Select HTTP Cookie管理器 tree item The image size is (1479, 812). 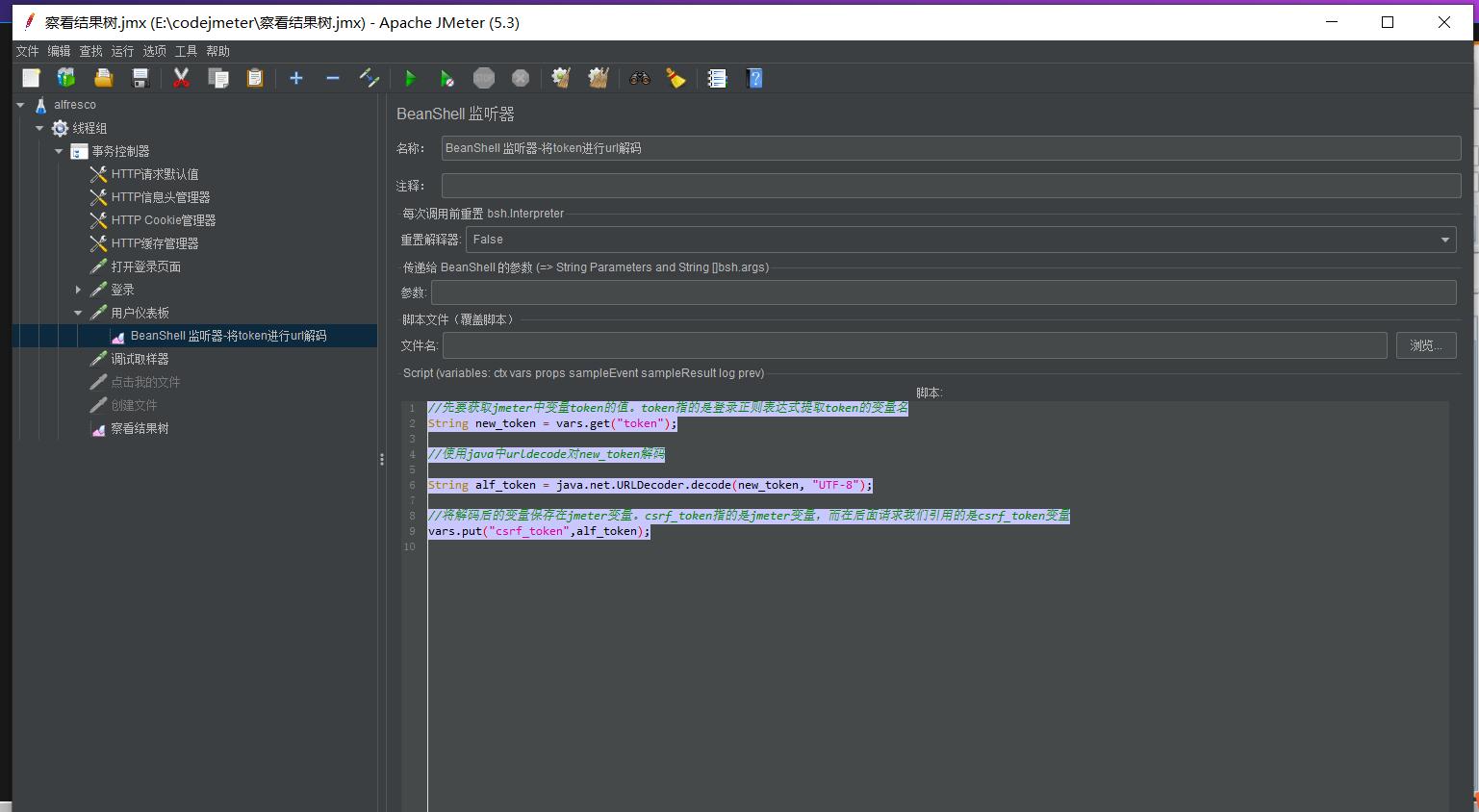tap(163, 220)
